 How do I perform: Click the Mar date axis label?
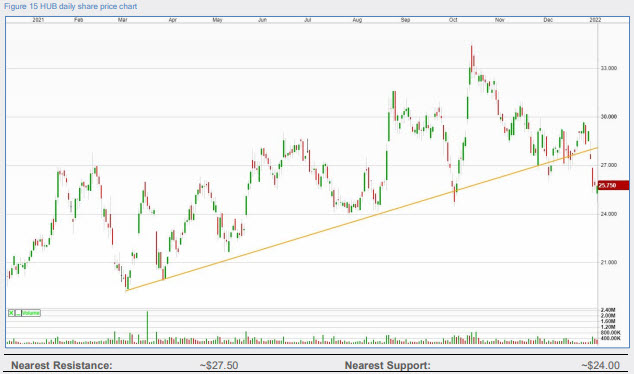pos(123,20)
